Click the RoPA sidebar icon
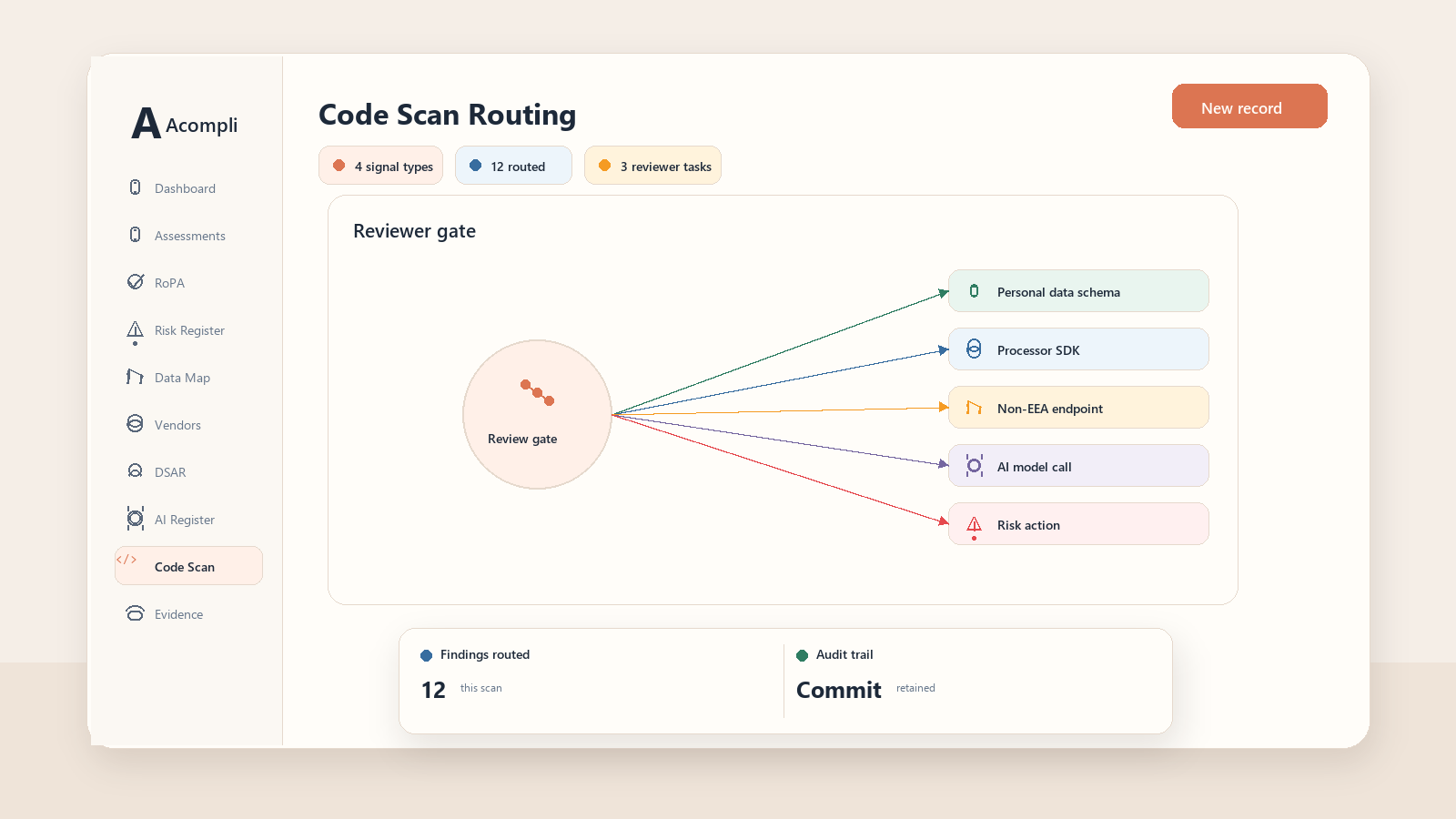Image resolution: width=1456 pixels, height=819 pixels. point(135,282)
